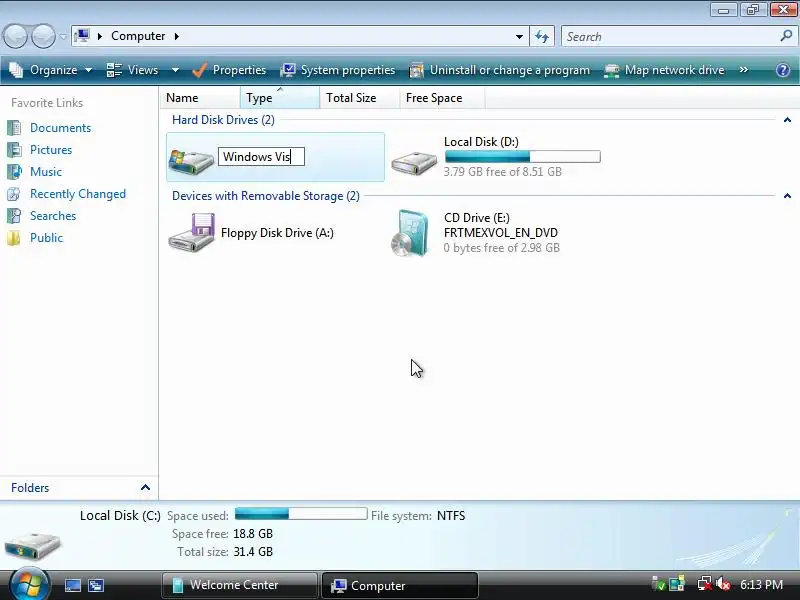800x600 pixels.
Task: Open Documents in Favorite Links
Action: coord(60,128)
